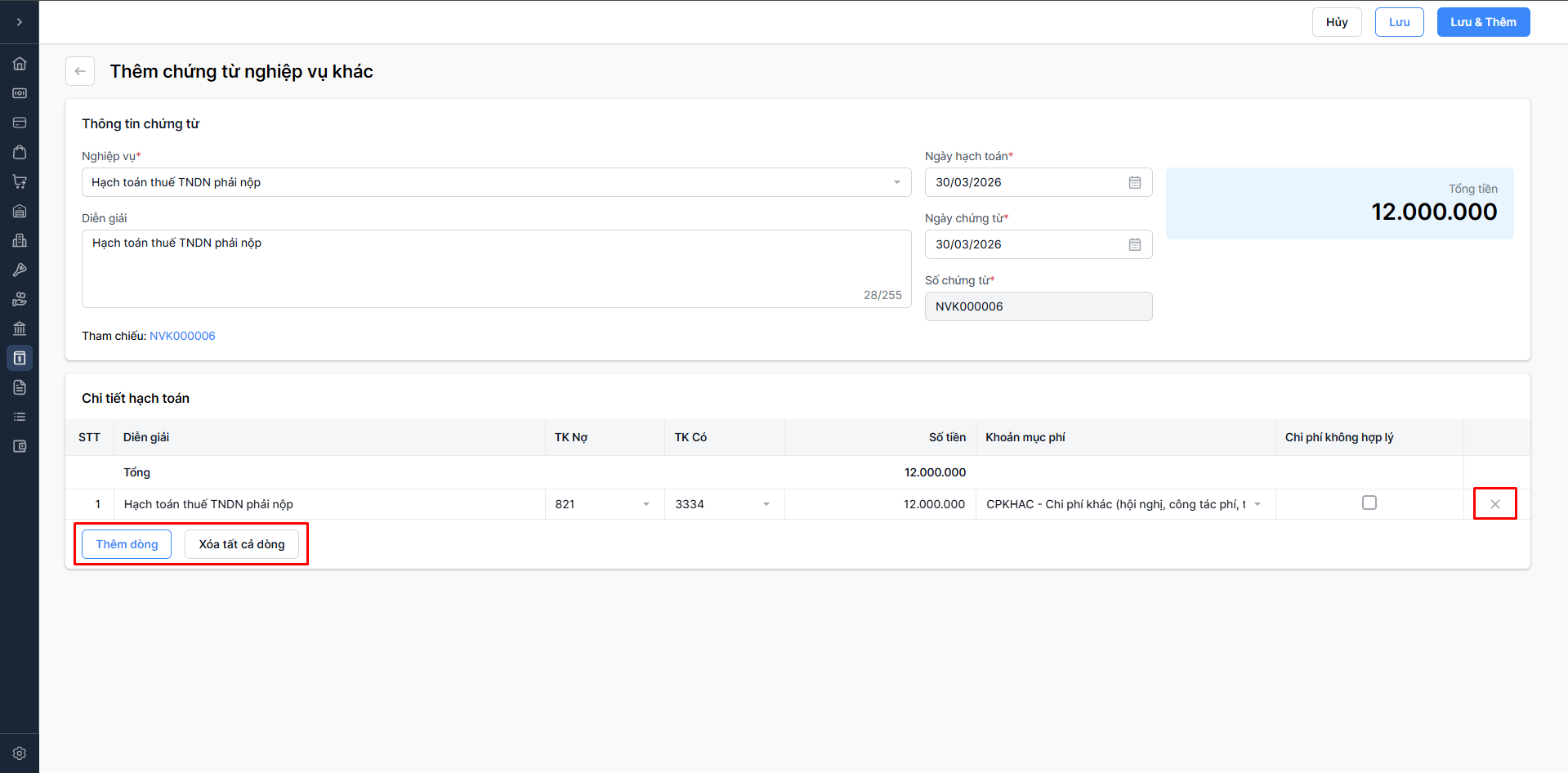Screen dimensions: 1568x773
Task: Expand the Khoản mục phí dropdown
Action: [1257, 504]
